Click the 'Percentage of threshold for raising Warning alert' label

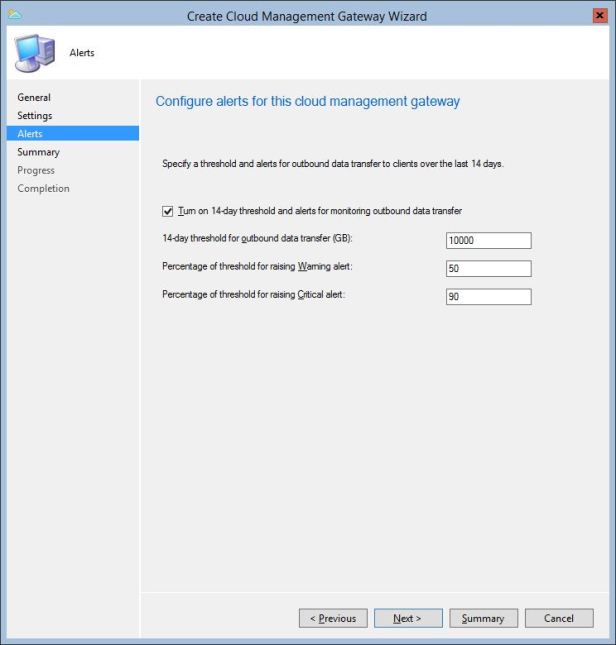(x=257, y=267)
